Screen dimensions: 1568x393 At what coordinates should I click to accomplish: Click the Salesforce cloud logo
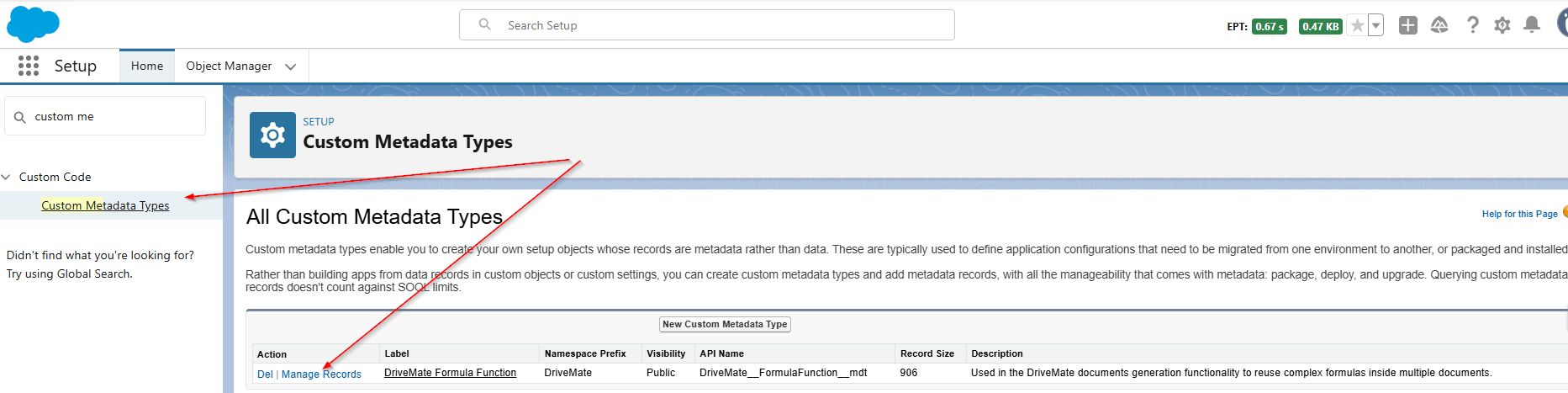(x=33, y=24)
